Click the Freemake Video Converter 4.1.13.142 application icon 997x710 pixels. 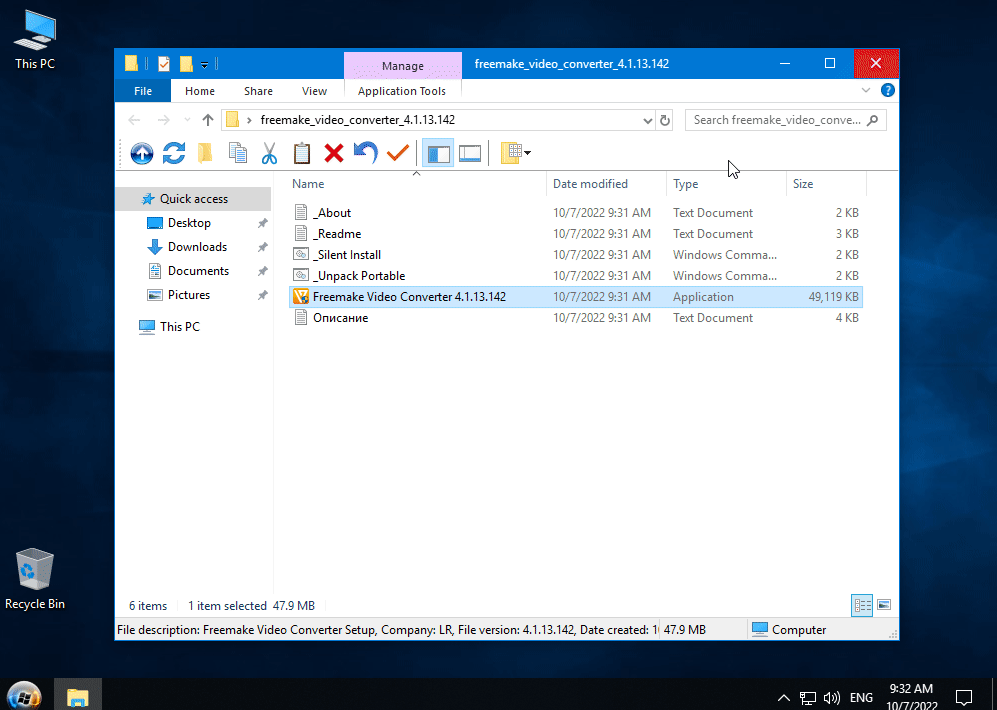coord(301,297)
